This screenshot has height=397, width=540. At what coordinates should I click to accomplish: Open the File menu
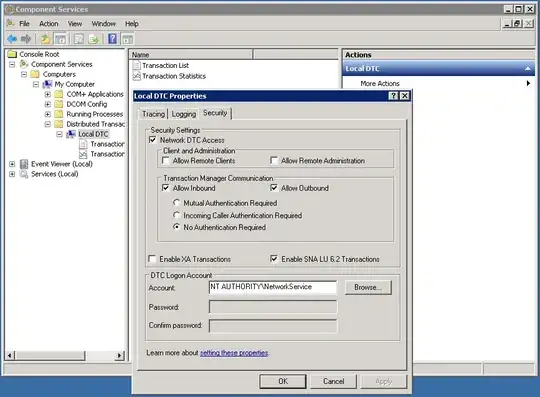(24, 24)
